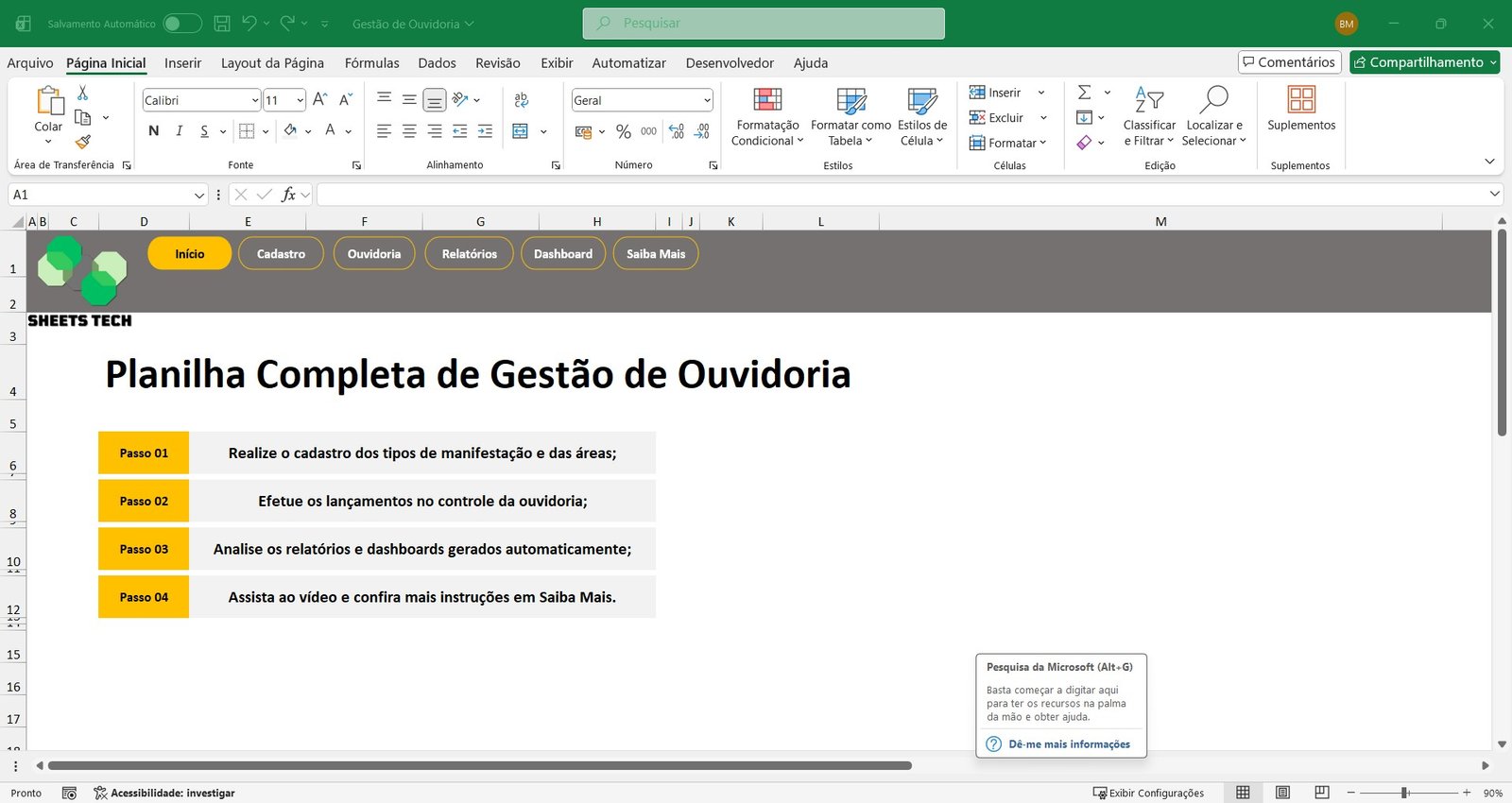Switch to the Dados ribbon tab
Viewport: 1512px width, 803px height.
tap(437, 63)
